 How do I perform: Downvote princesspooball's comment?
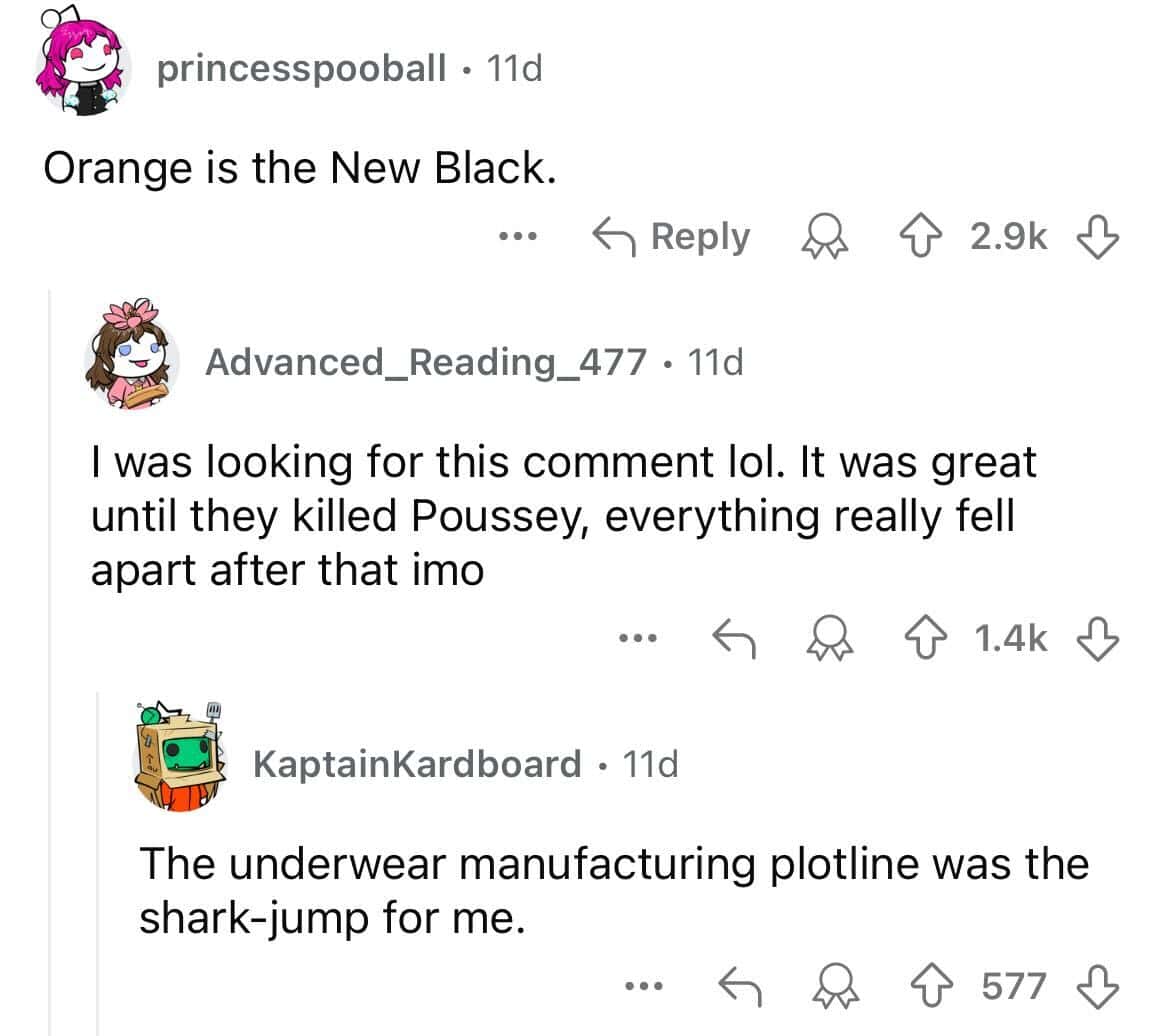(x=1098, y=238)
